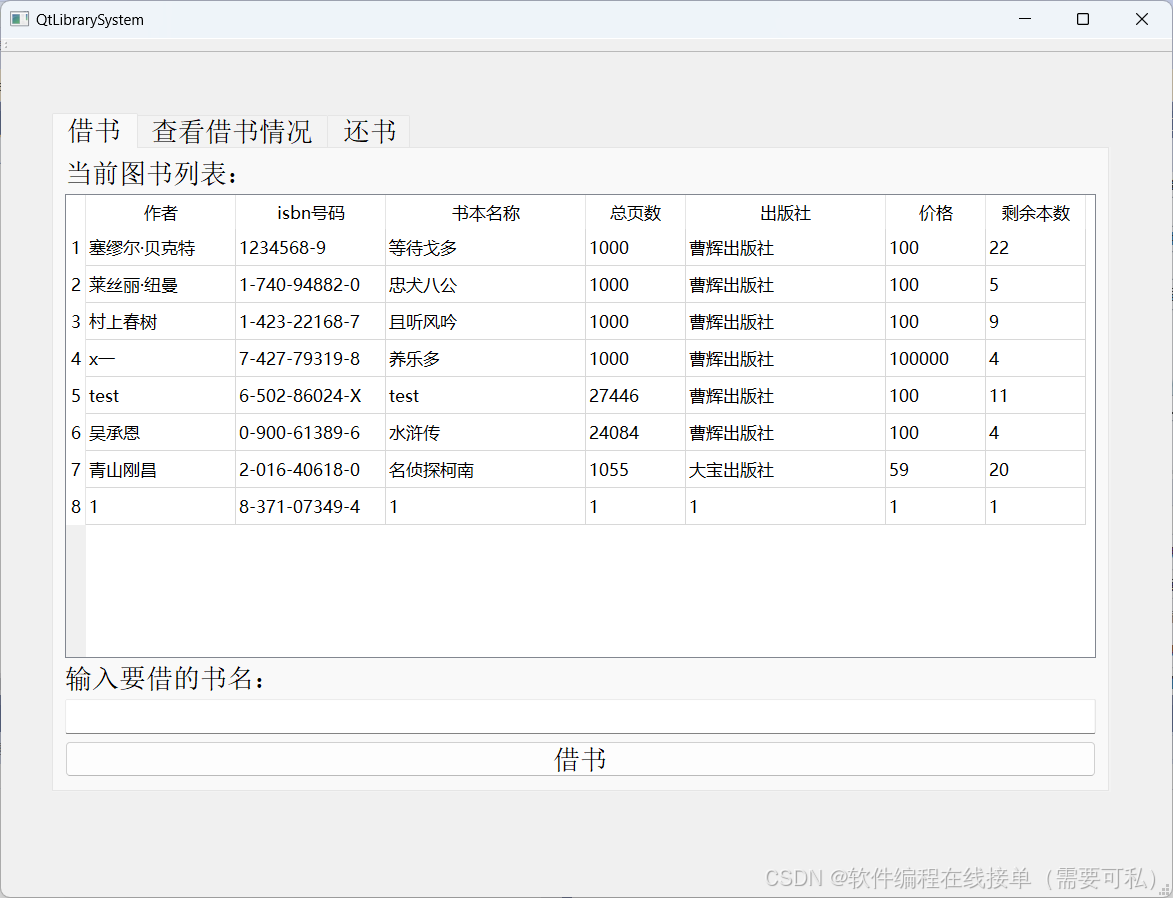The height and width of the screenshot is (898, 1173).
Task: Select the page count 27446
Action: 635,395
